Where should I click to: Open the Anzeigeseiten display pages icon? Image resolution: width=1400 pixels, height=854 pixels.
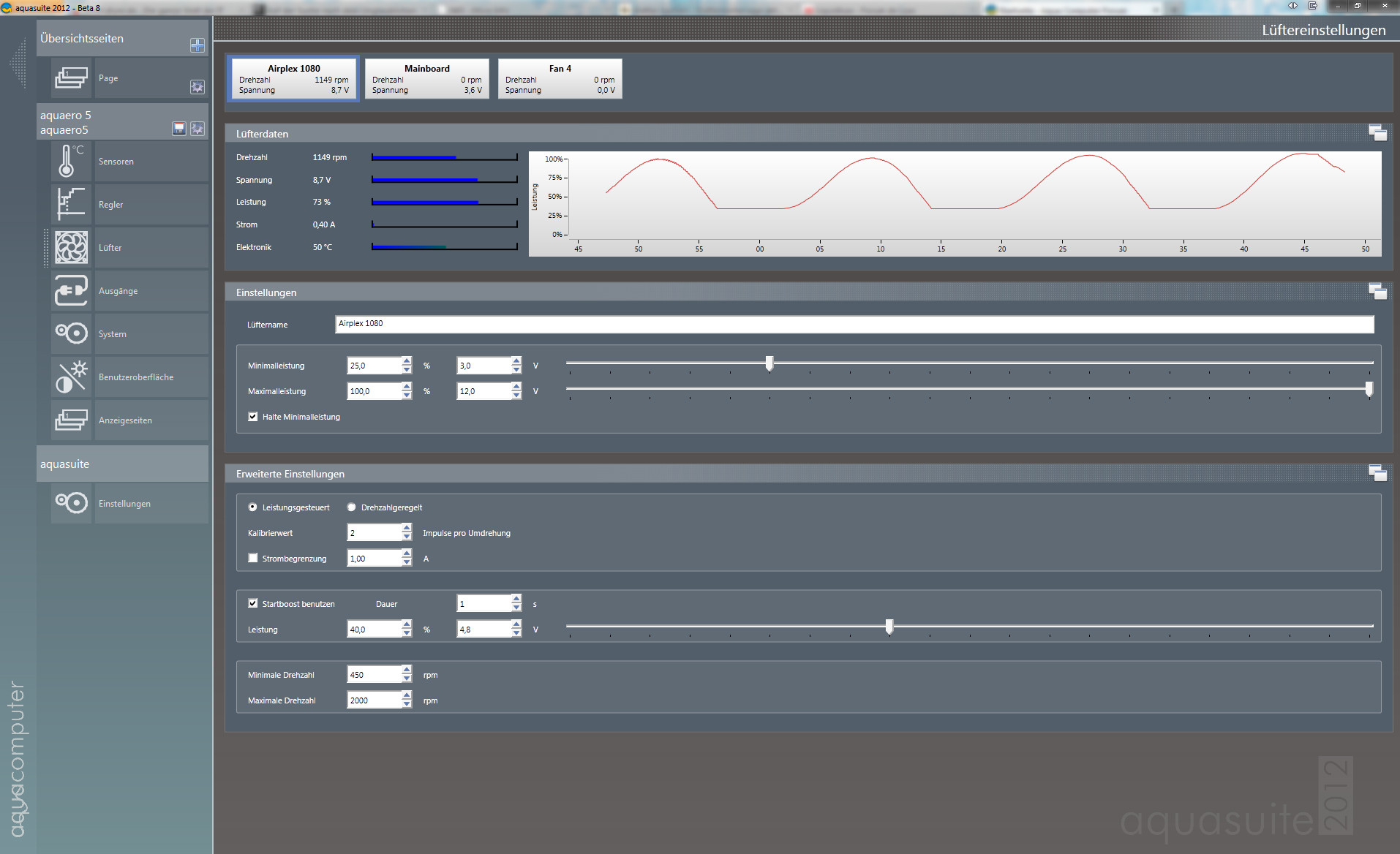[x=71, y=420]
